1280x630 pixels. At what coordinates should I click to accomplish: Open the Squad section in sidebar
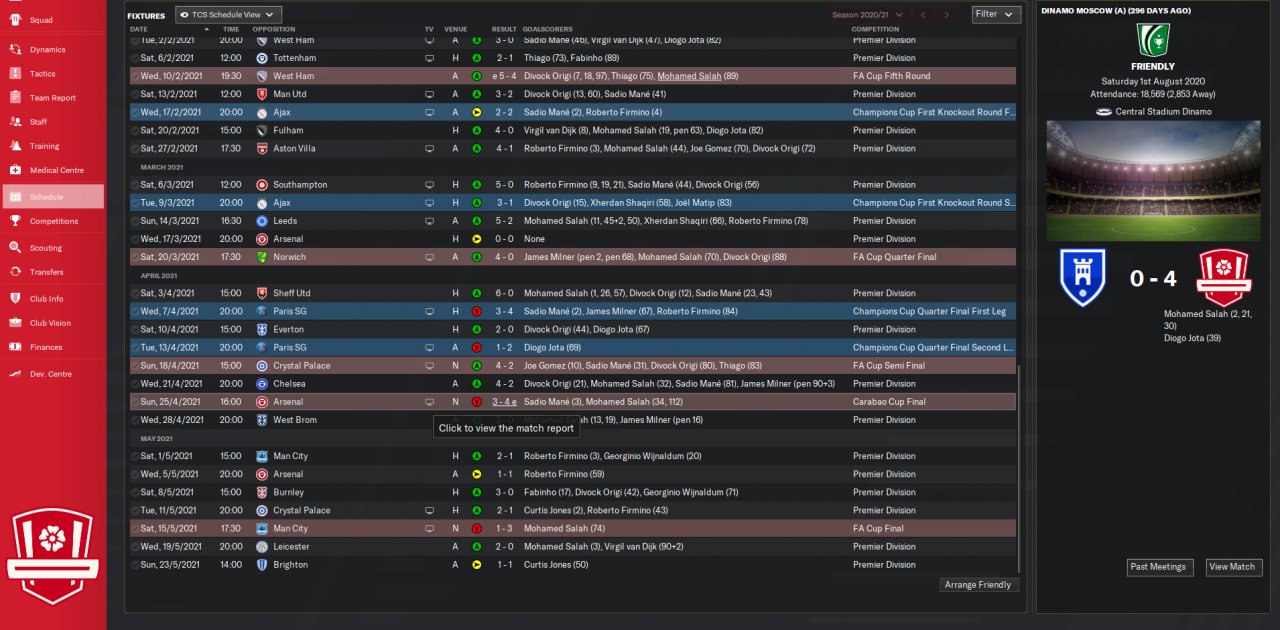click(52, 20)
